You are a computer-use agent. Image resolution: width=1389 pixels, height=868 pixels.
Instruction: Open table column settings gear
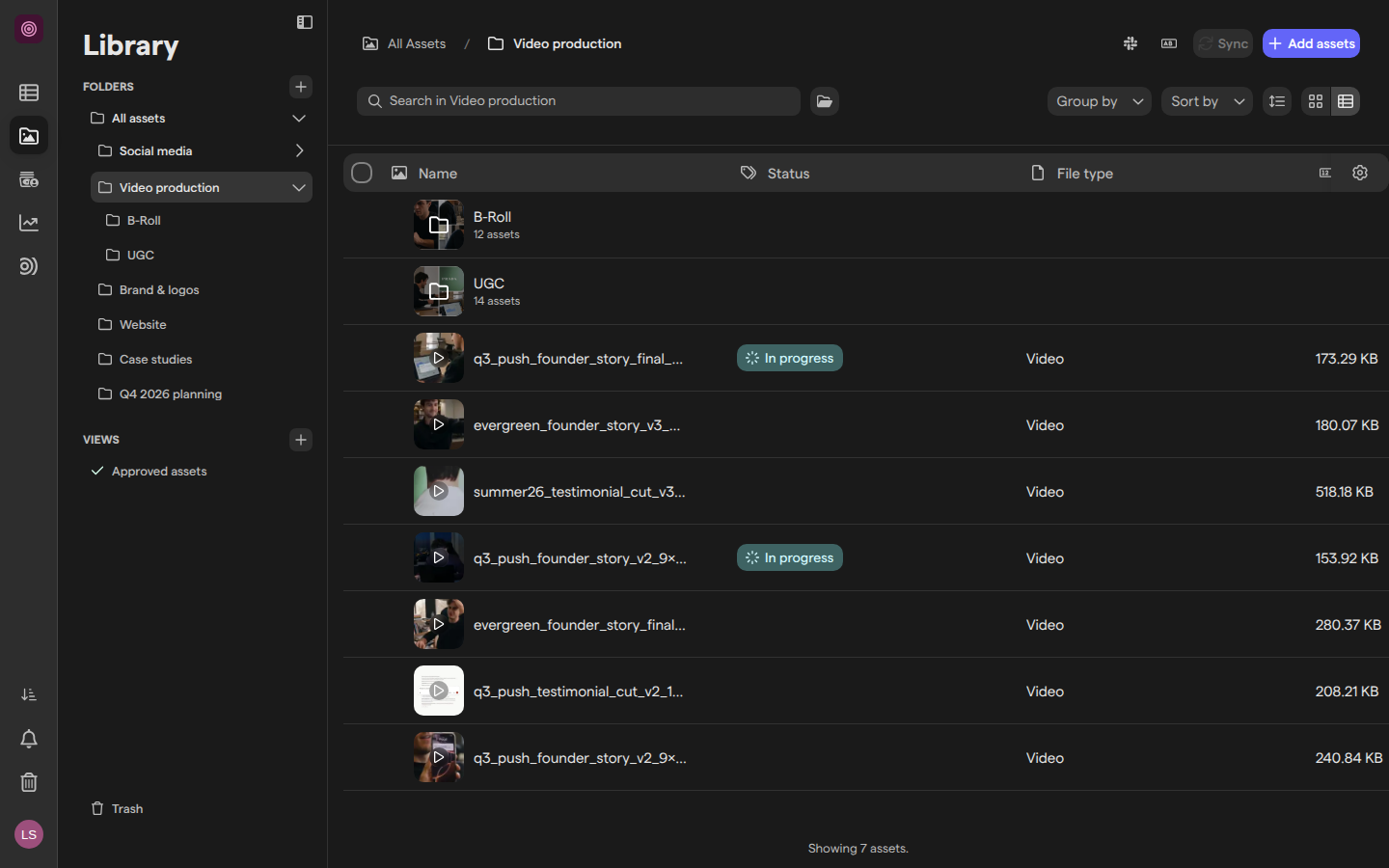coord(1360,173)
